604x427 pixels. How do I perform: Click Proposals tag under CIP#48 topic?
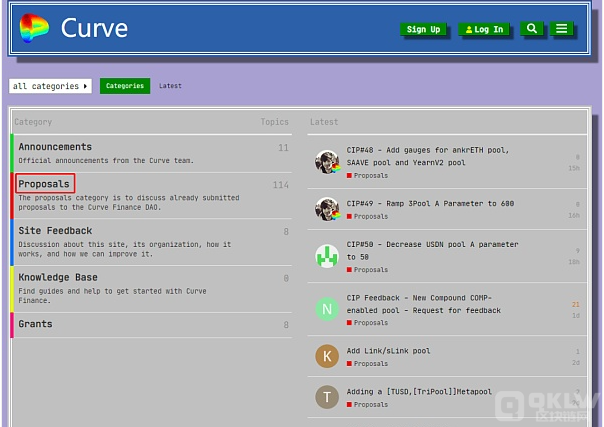click(x=367, y=176)
